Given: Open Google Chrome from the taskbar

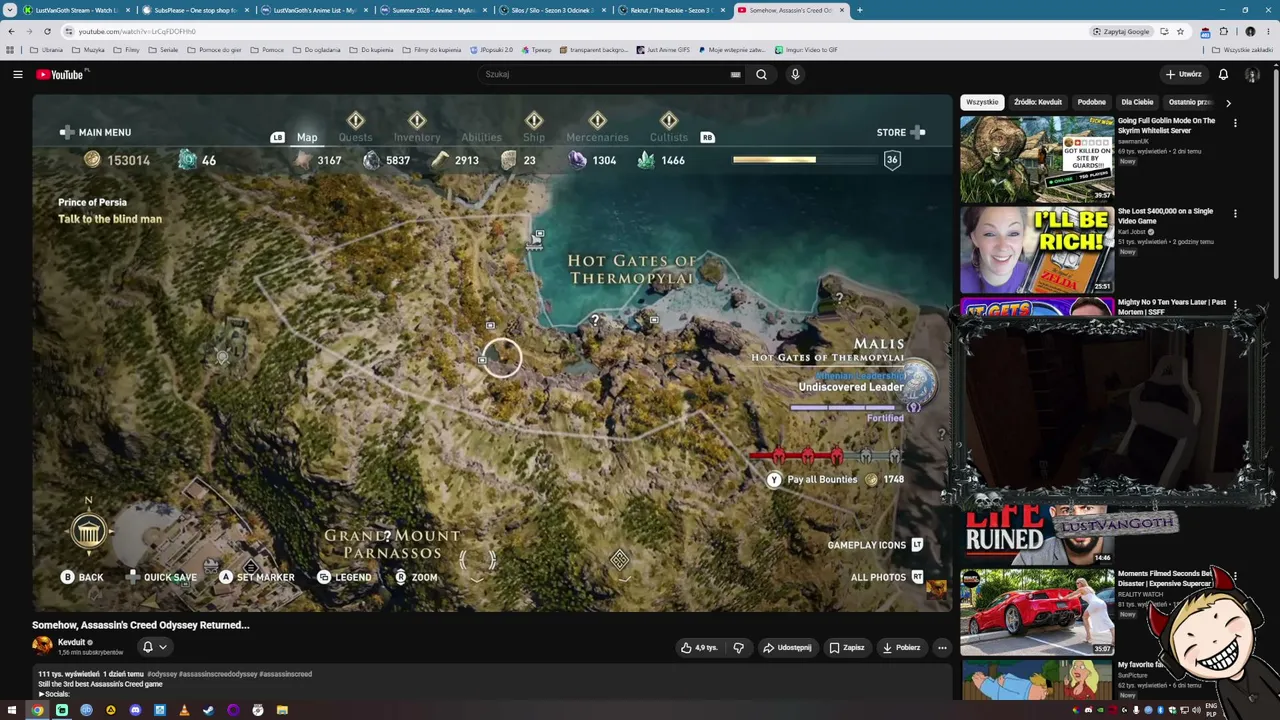Looking at the screenshot, I should click(x=37, y=710).
